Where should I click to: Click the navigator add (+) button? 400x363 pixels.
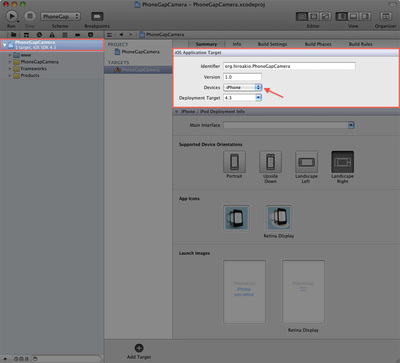click(5, 359)
